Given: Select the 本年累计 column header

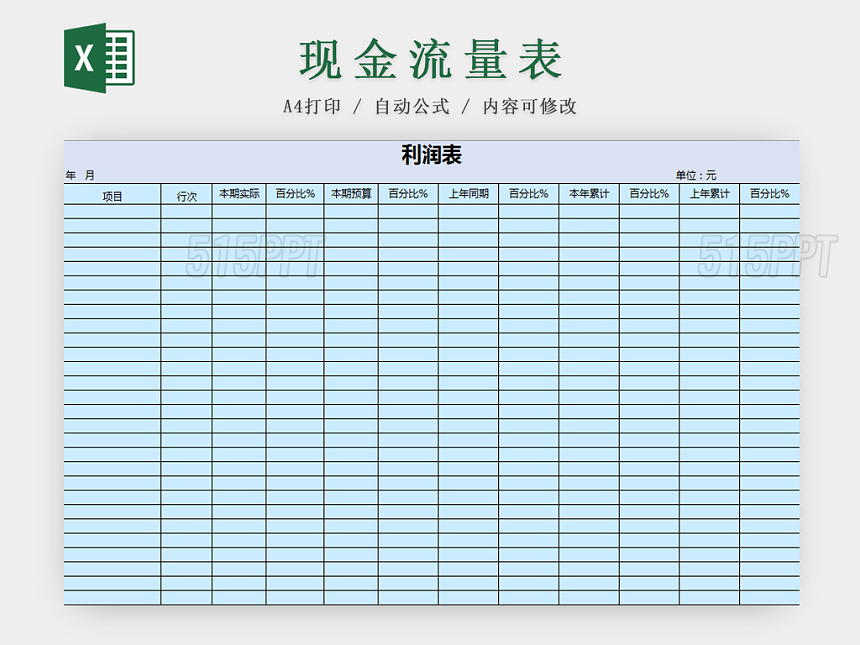Looking at the screenshot, I should point(589,194).
